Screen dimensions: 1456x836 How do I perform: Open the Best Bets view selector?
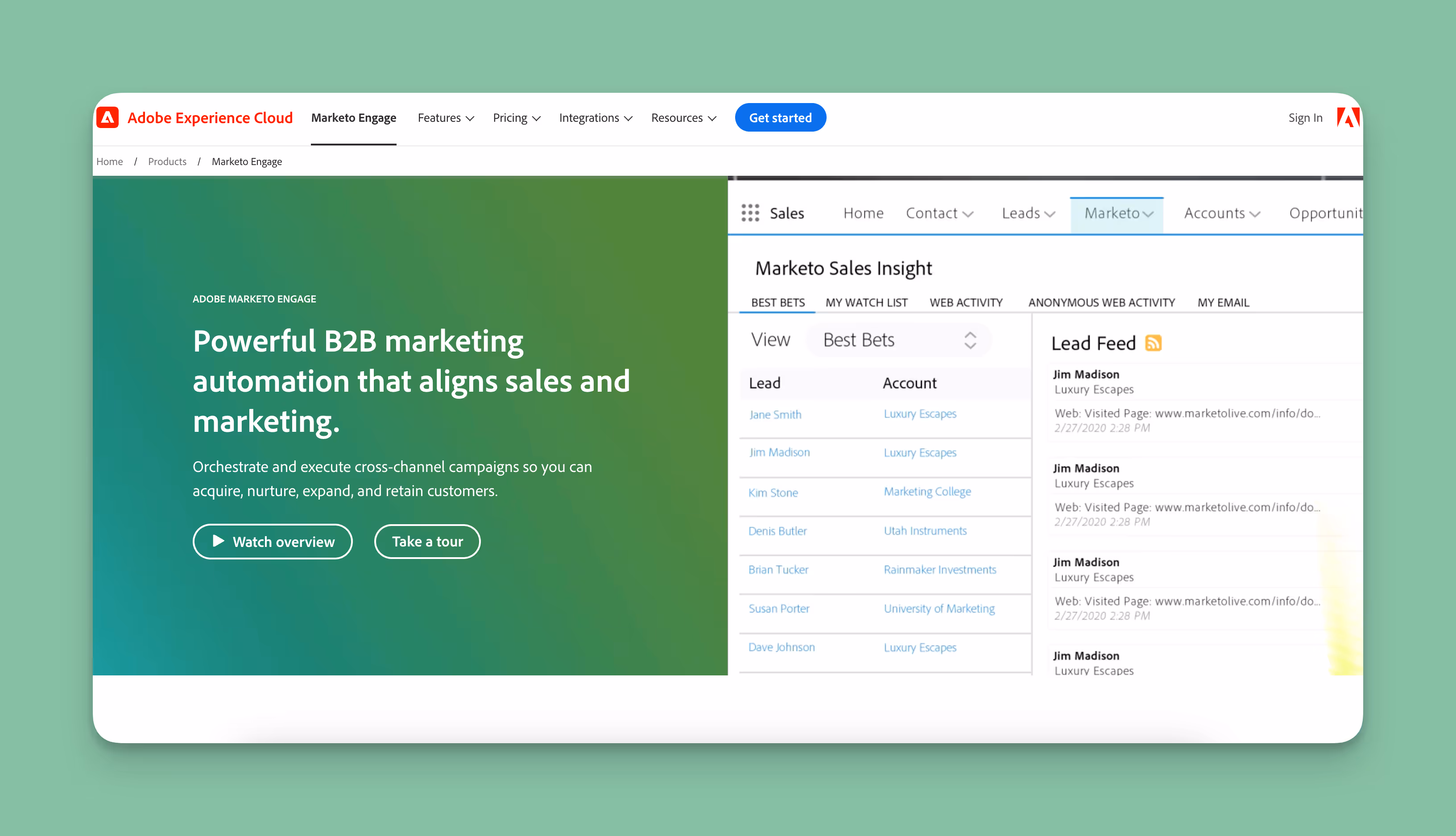tap(899, 340)
